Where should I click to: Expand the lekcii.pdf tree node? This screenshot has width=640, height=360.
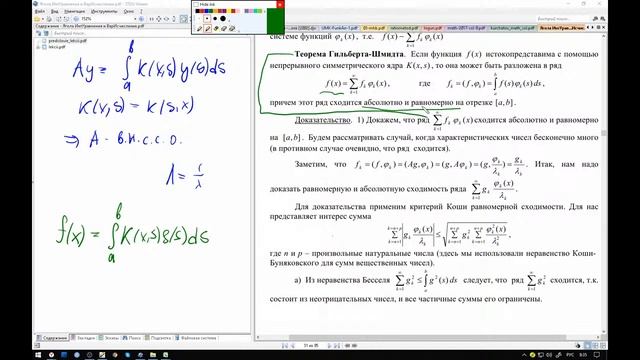coord(38,47)
